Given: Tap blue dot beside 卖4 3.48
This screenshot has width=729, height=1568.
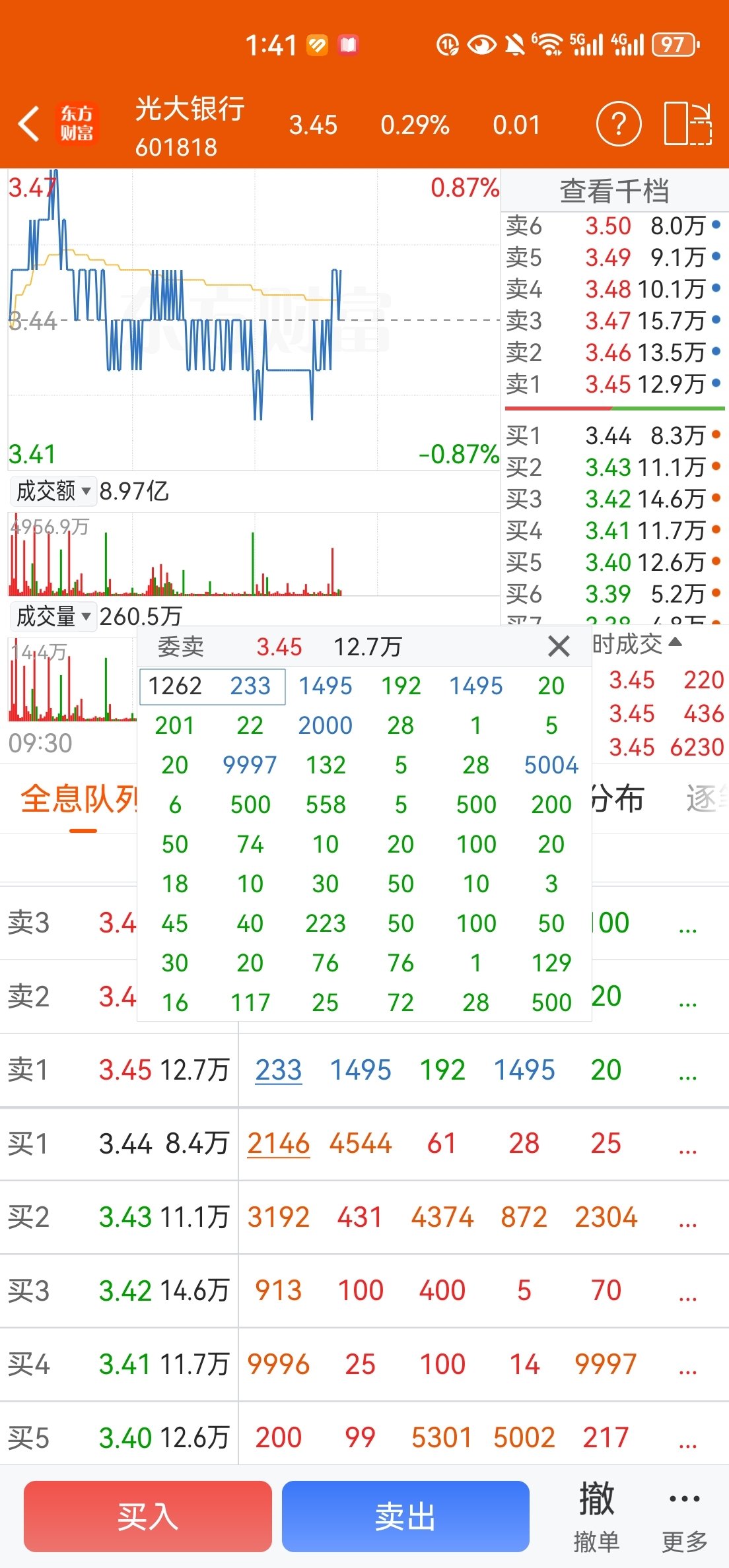Looking at the screenshot, I should pyautogui.click(x=716, y=288).
